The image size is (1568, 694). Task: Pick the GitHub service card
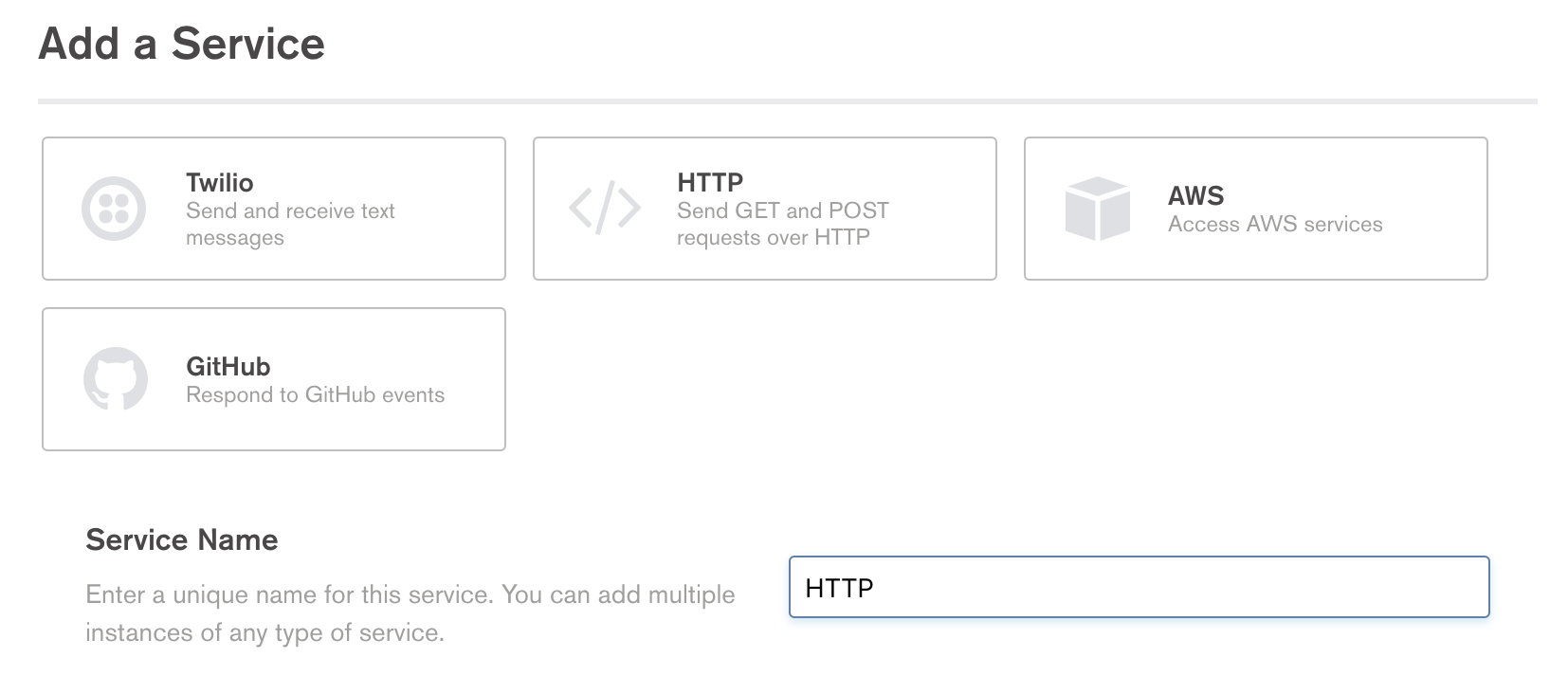(274, 379)
